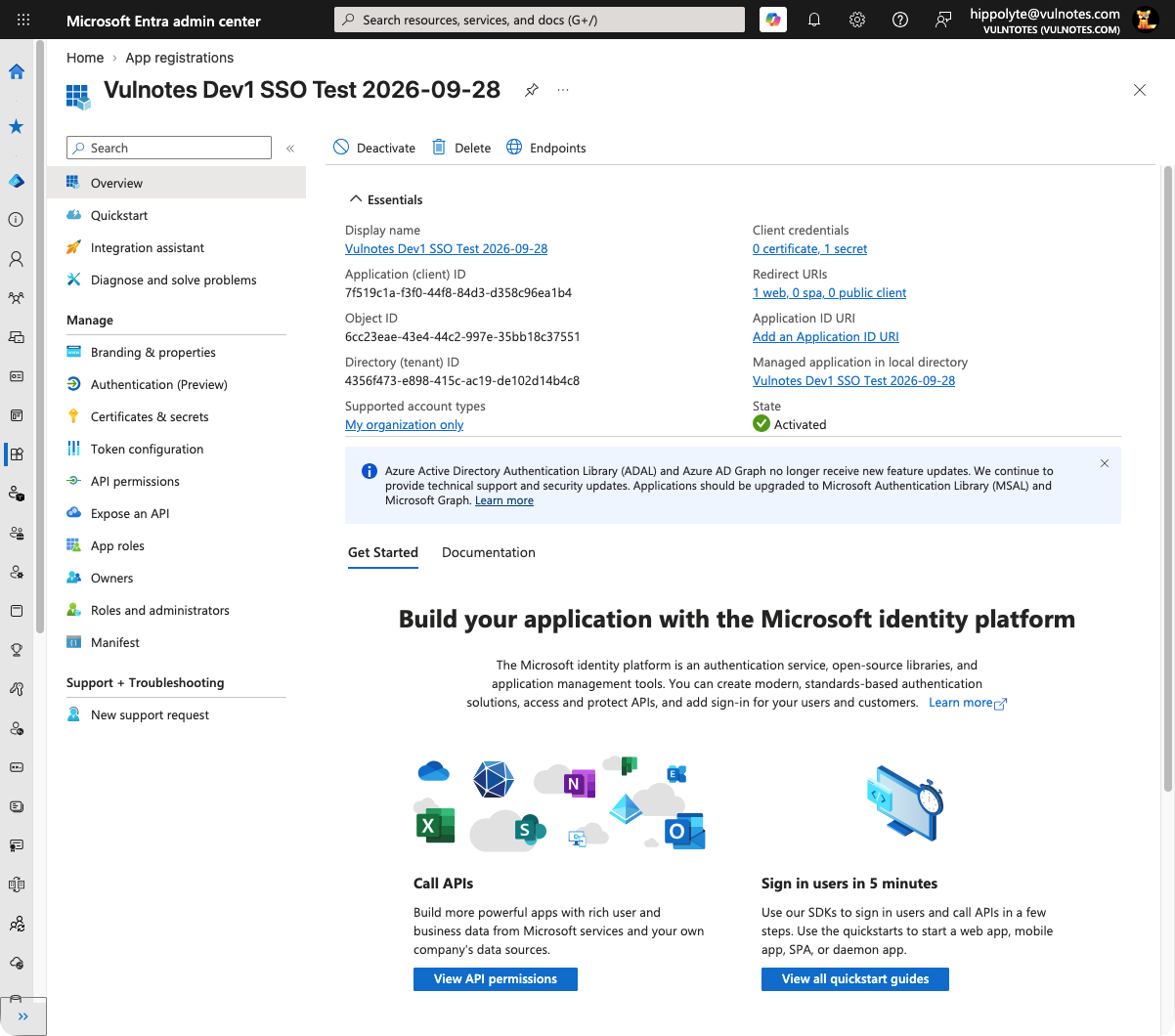Pin this app registration page
1175x1036 pixels.
(x=532, y=90)
